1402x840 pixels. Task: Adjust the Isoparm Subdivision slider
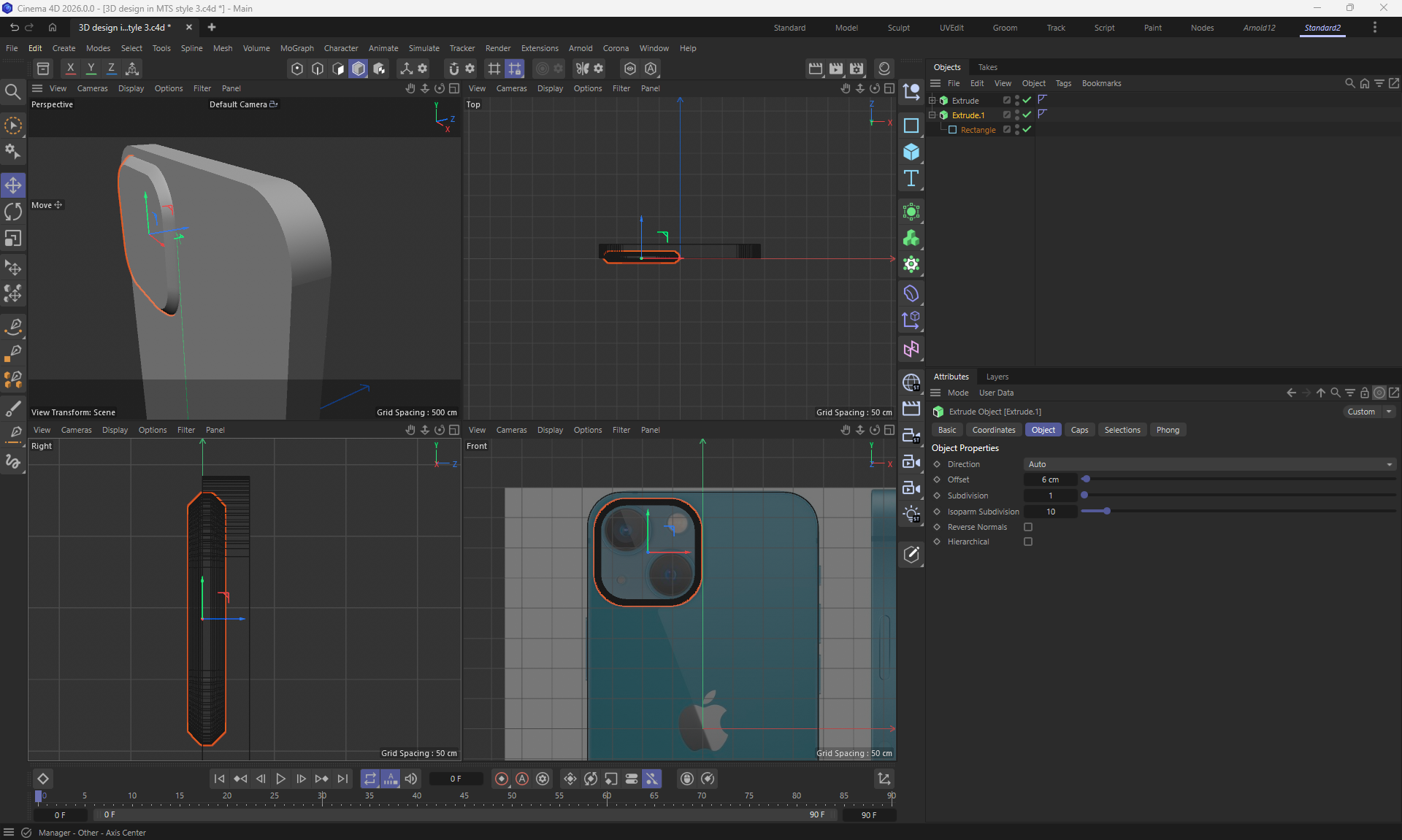click(1106, 512)
